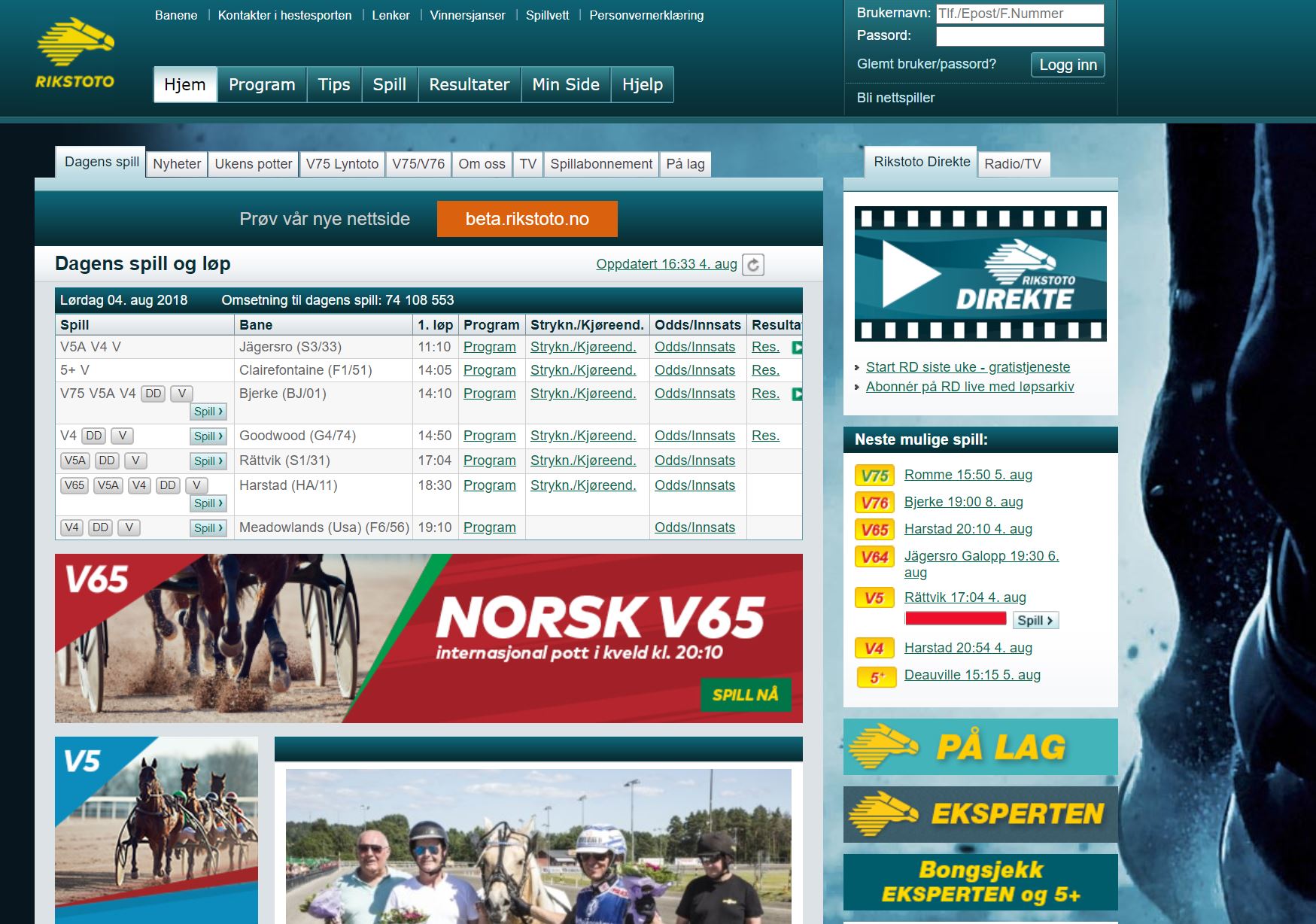Click the V75 badge icon for Romme

click(x=874, y=476)
